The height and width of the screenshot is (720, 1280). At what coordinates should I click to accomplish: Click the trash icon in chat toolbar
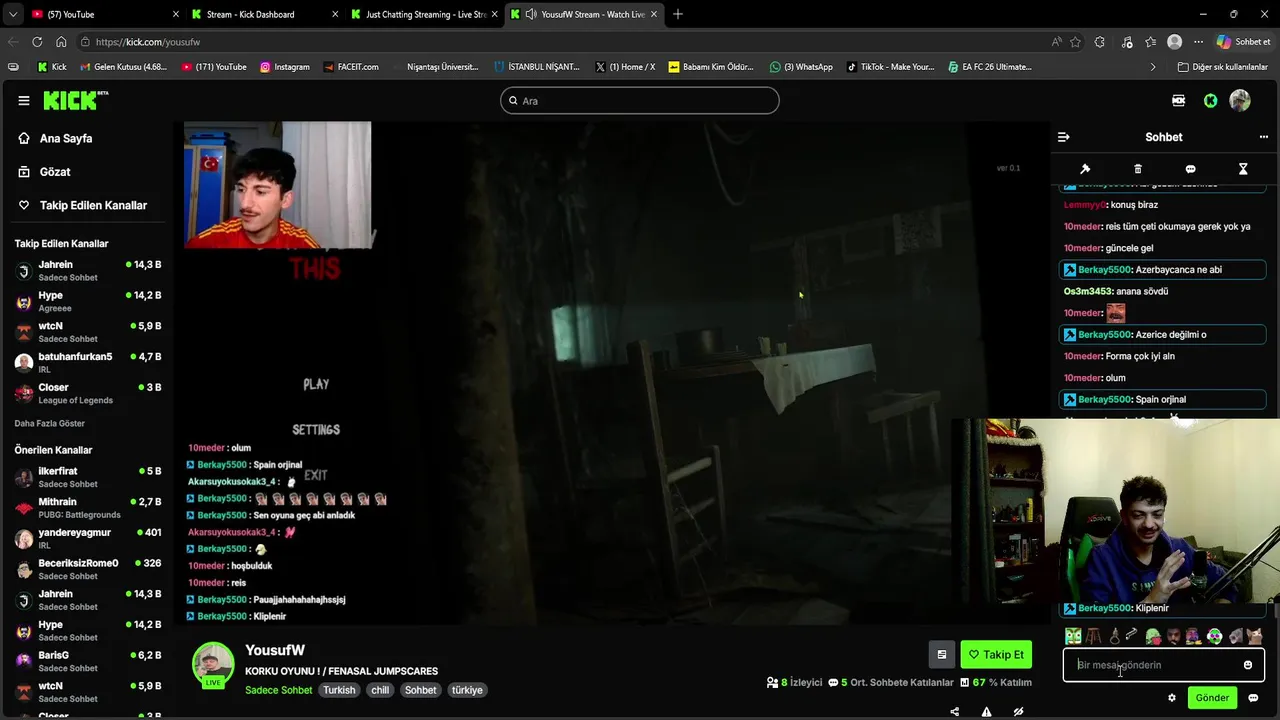(x=1138, y=169)
